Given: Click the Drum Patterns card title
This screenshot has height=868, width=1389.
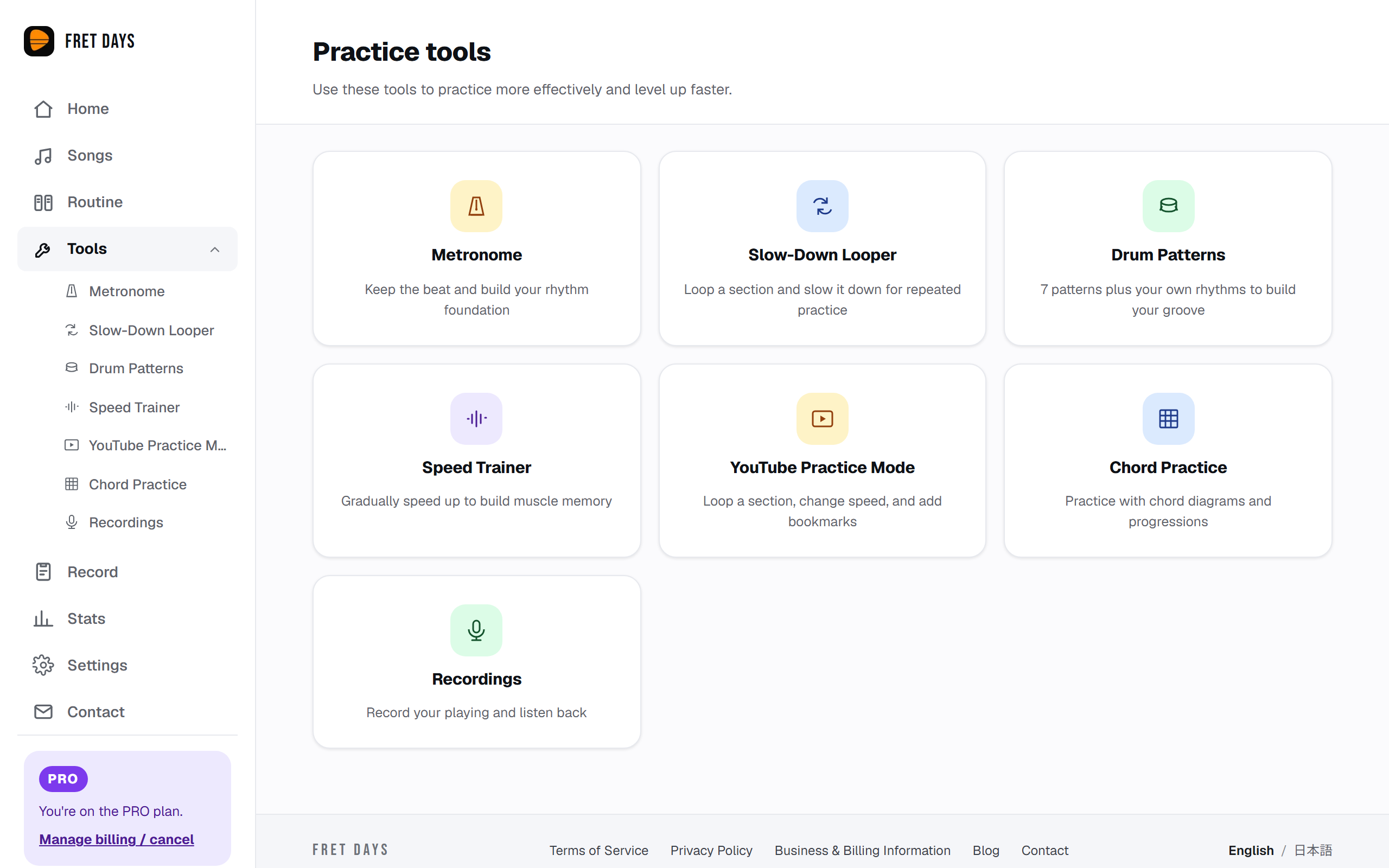Looking at the screenshot, I should pos(1168,255).
